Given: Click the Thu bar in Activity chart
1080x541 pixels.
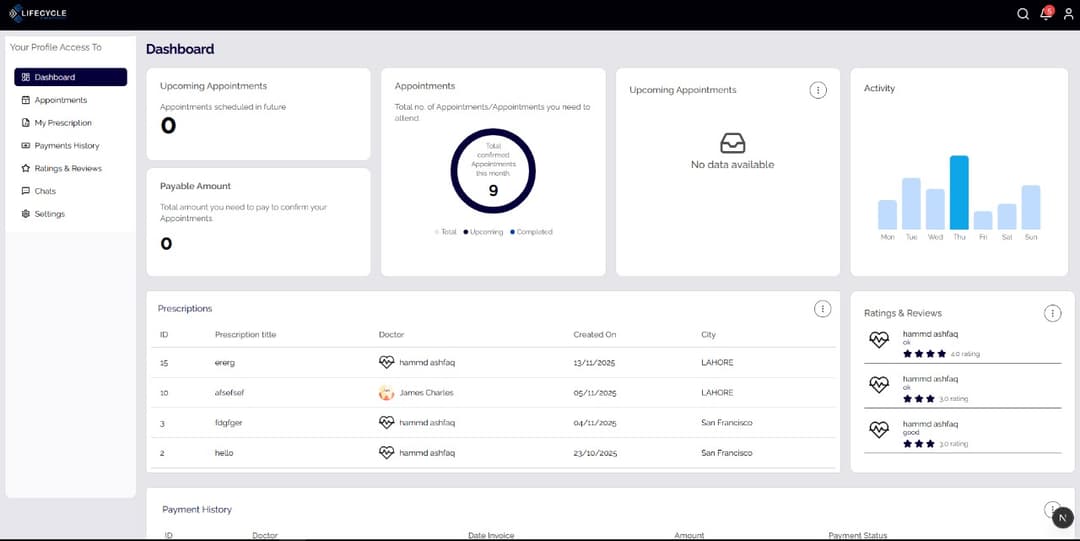Looking at the screenshot, I should [959, 192].
